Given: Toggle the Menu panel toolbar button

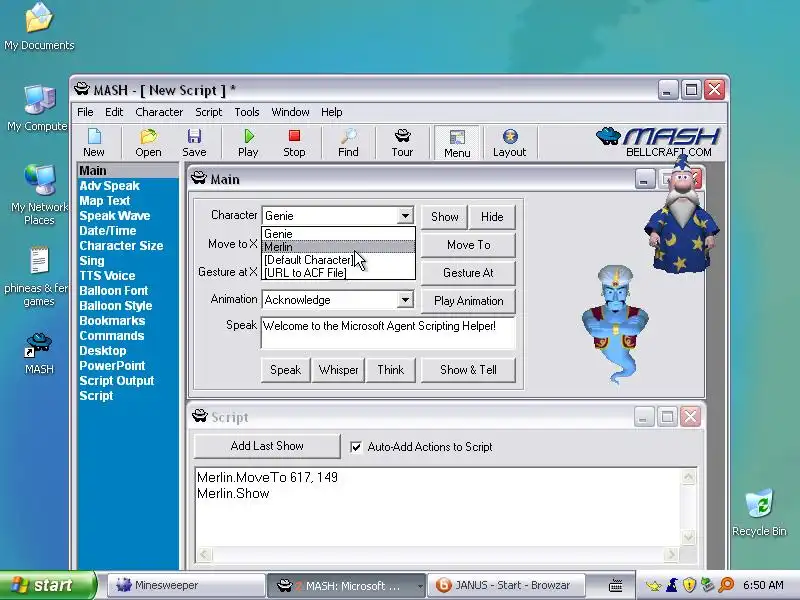Looking at the screenshot, I should (457, 143).
